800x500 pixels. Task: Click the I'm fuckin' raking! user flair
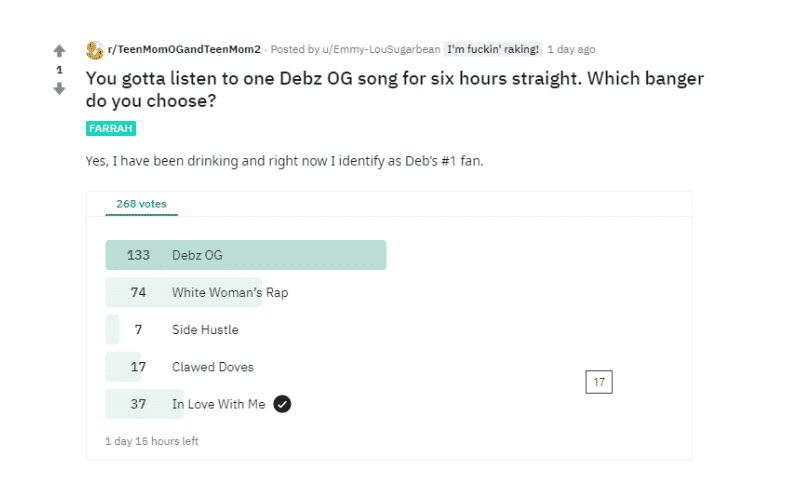(x=493, y=49)
